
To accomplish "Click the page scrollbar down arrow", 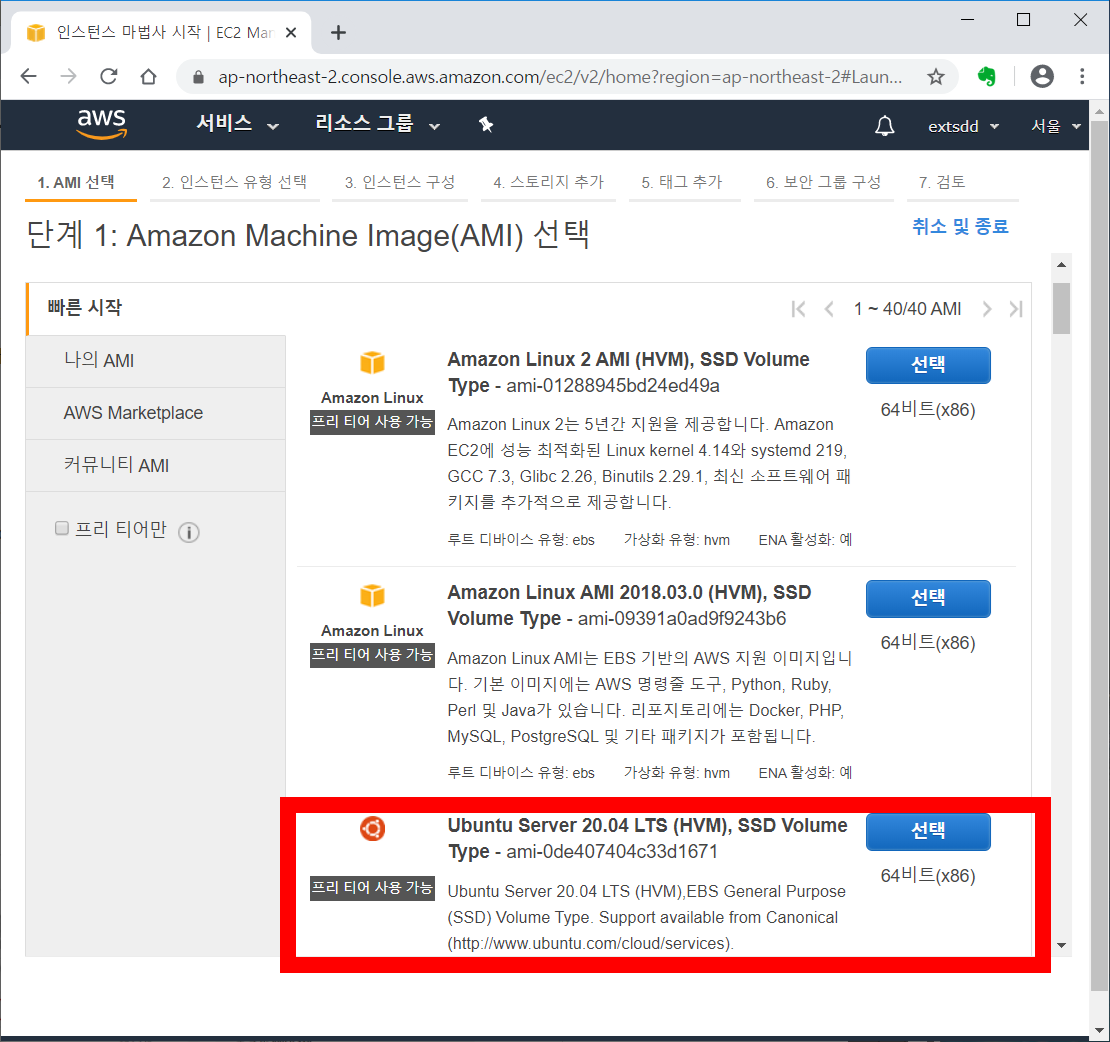I will tap(1099, 1031).
